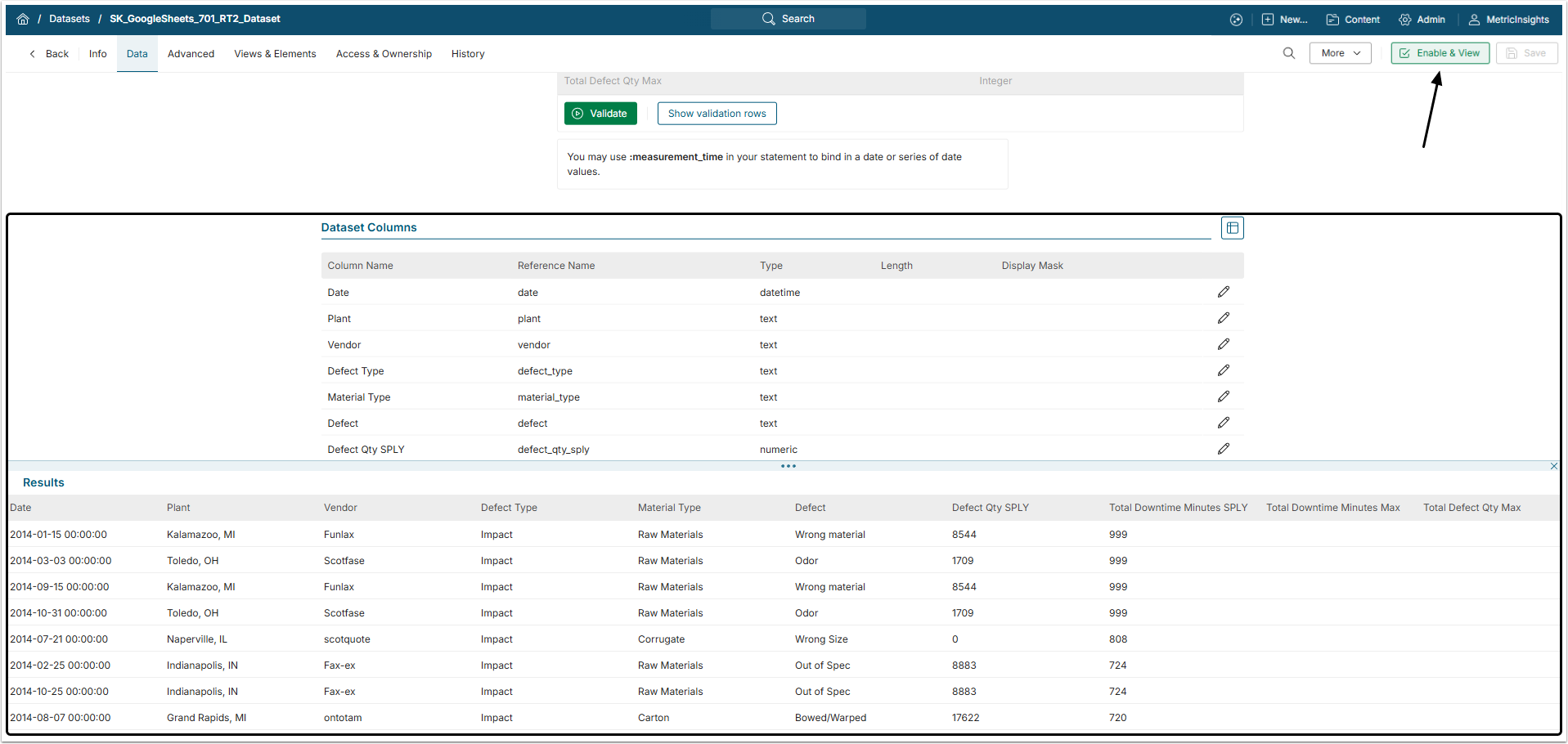Click edit pencil for Material Type row
Screen dimensions: 1568x744
(1223, 397)
